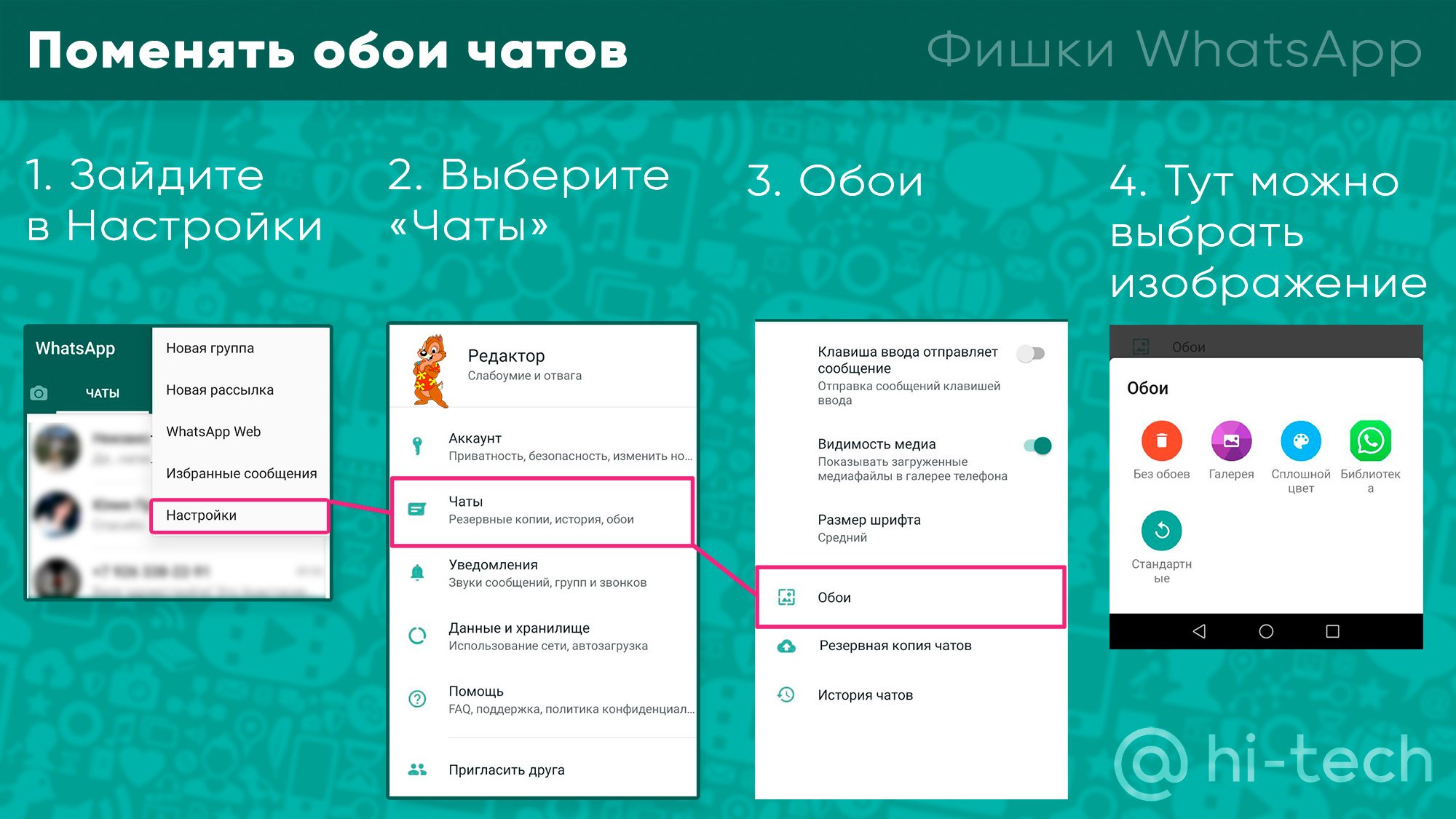Image resolution: width=1456 pixels, height=819 pixels.
Task: Select the Уведомления (Notifications) bell icon
Action: tap(421, 571)
